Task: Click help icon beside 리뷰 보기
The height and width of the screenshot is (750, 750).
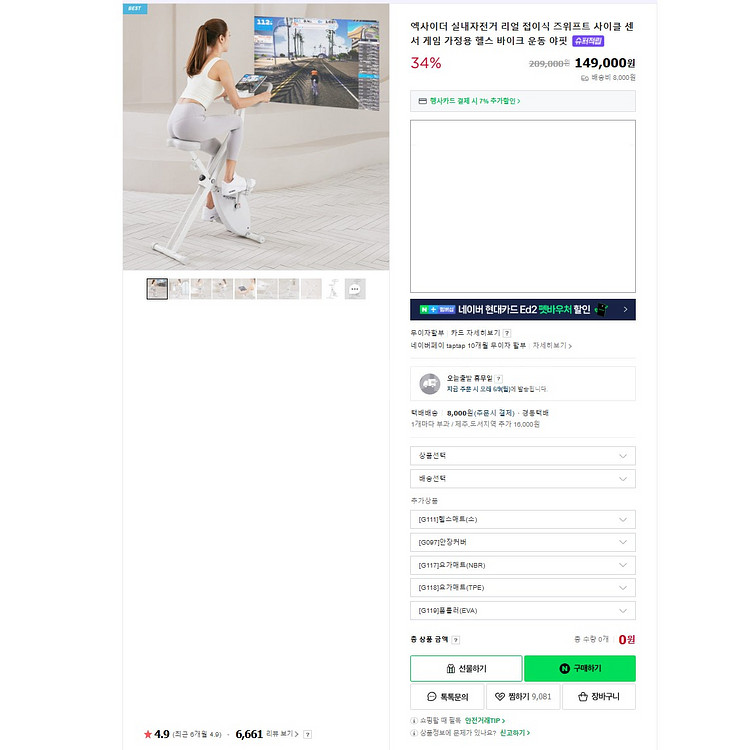Action: point(308,734)
